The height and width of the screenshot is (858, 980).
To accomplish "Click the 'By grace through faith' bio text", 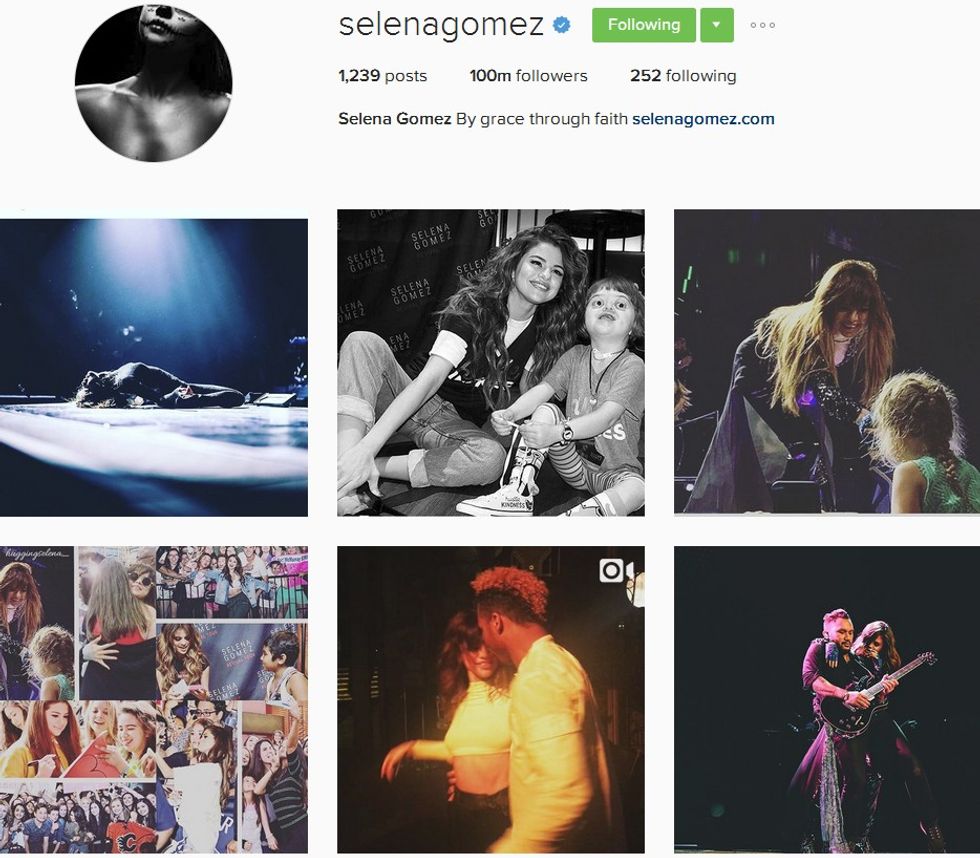I will pyautogui.click(x=541, y=119).
